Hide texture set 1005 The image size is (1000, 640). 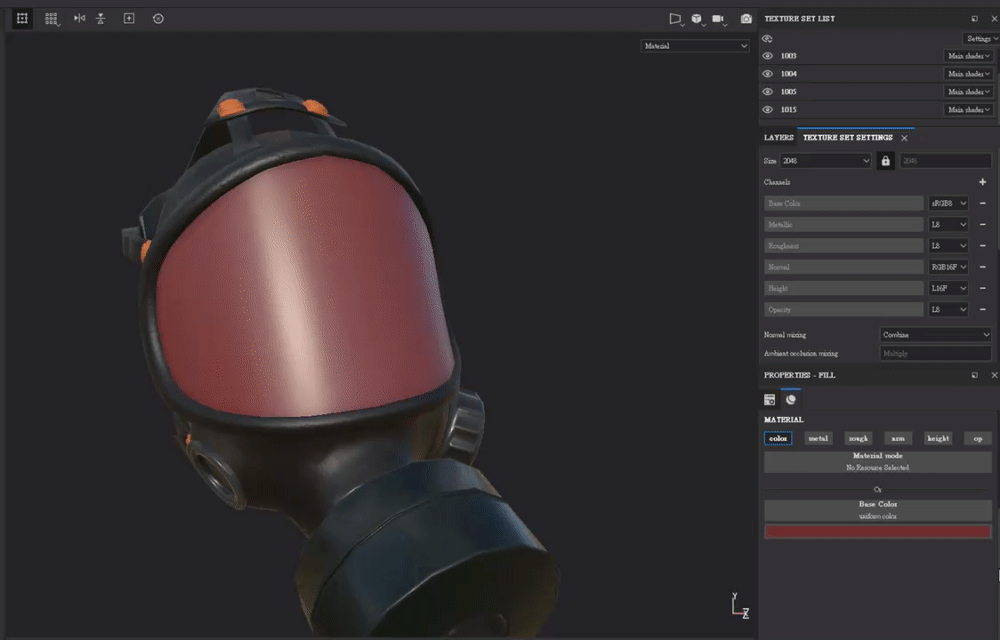768,92
